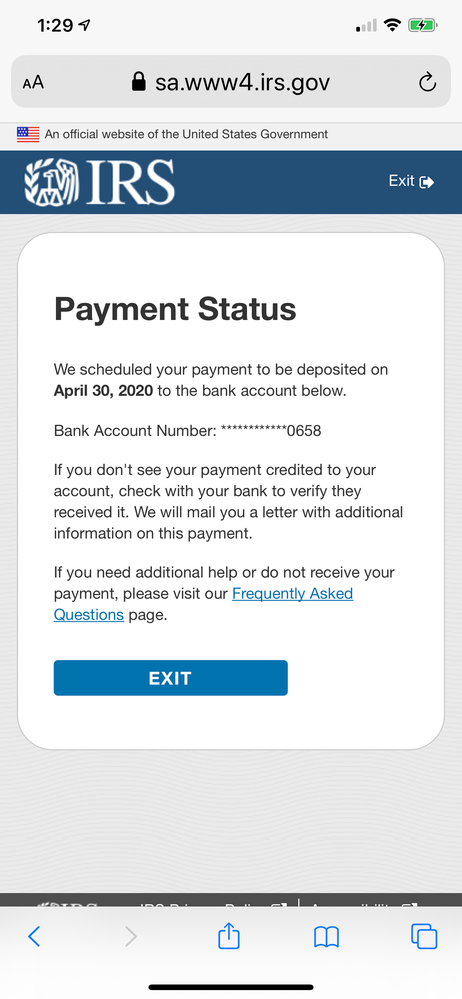
Task: Tap the Payment Status heading
Action: pos(175,309)
